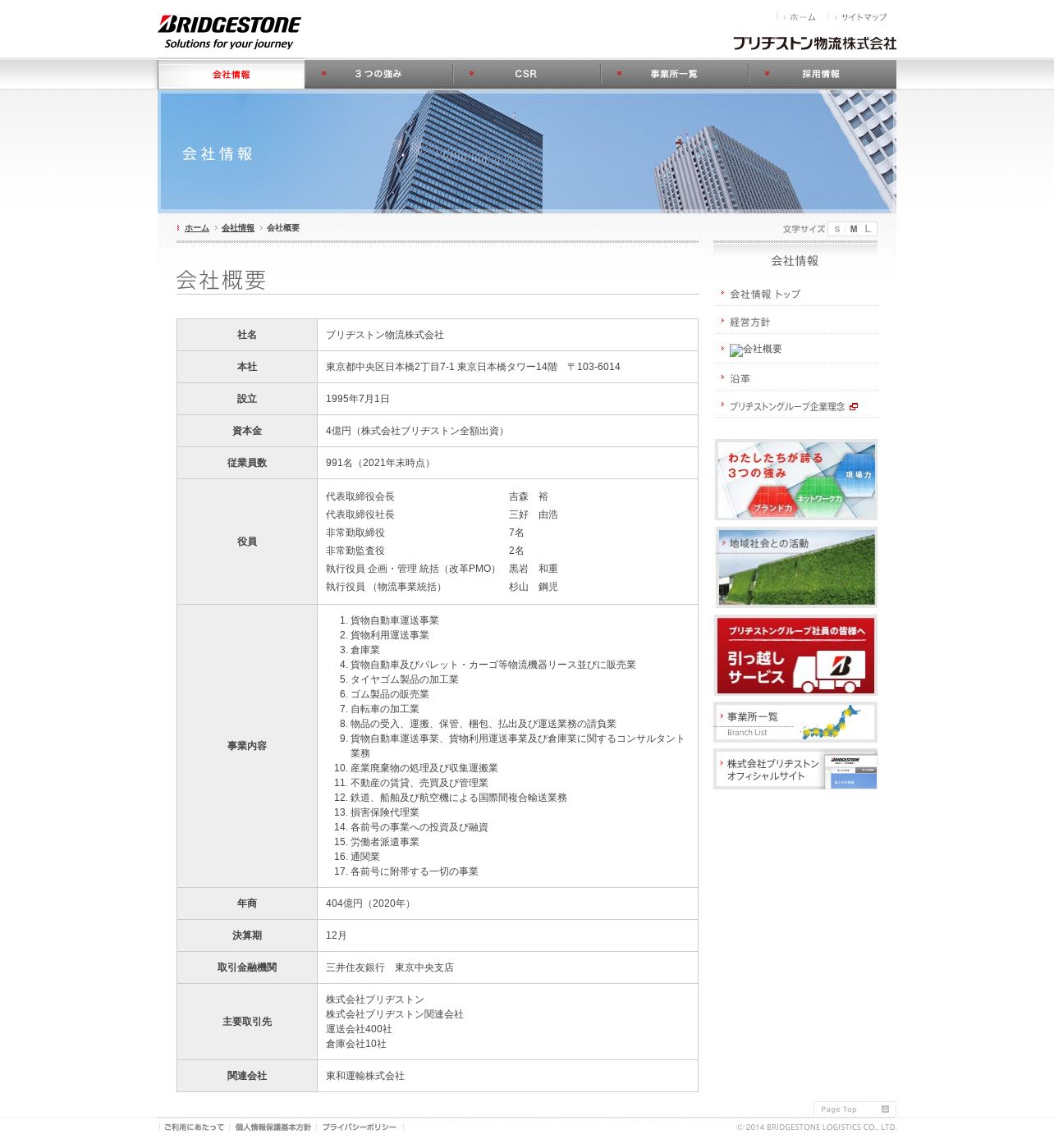Image resolution: width=1054 pixels, height=1148 pixels.
Task: Click the 通関業 list item
Action: (365, 857)
